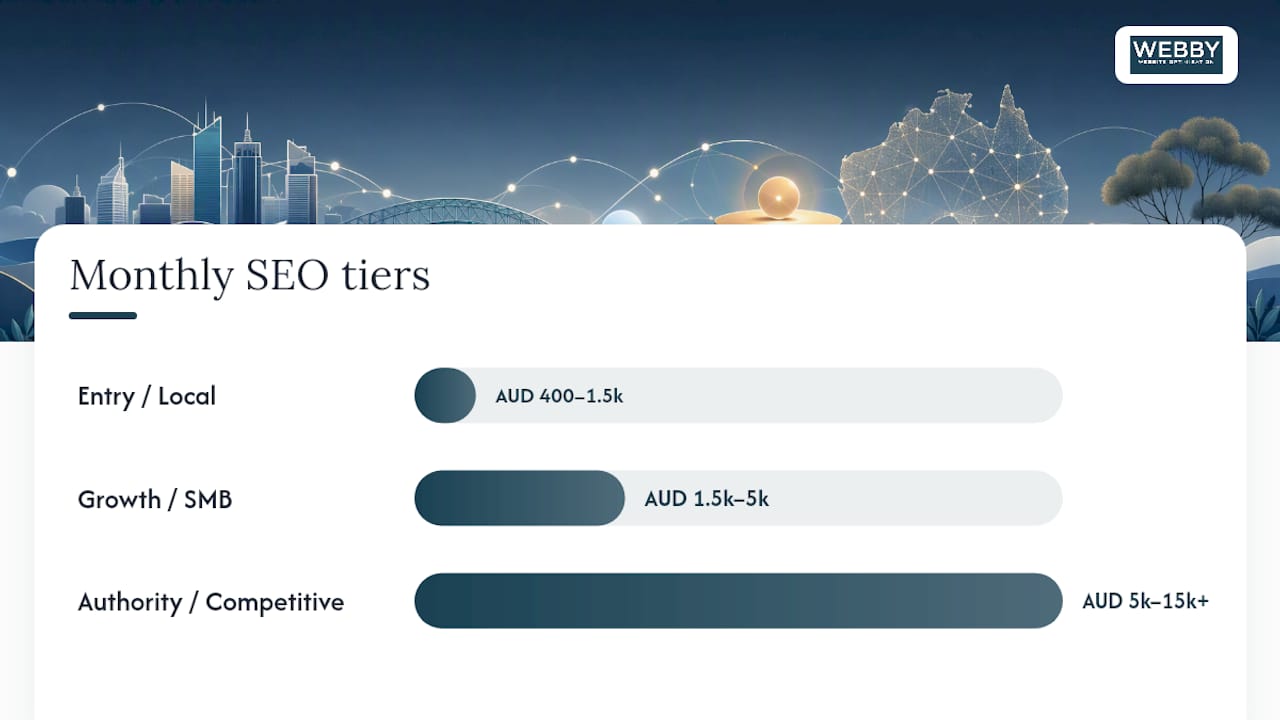
Task: Select the AUD 1.5k–5k price label
Action: [707, 498]
